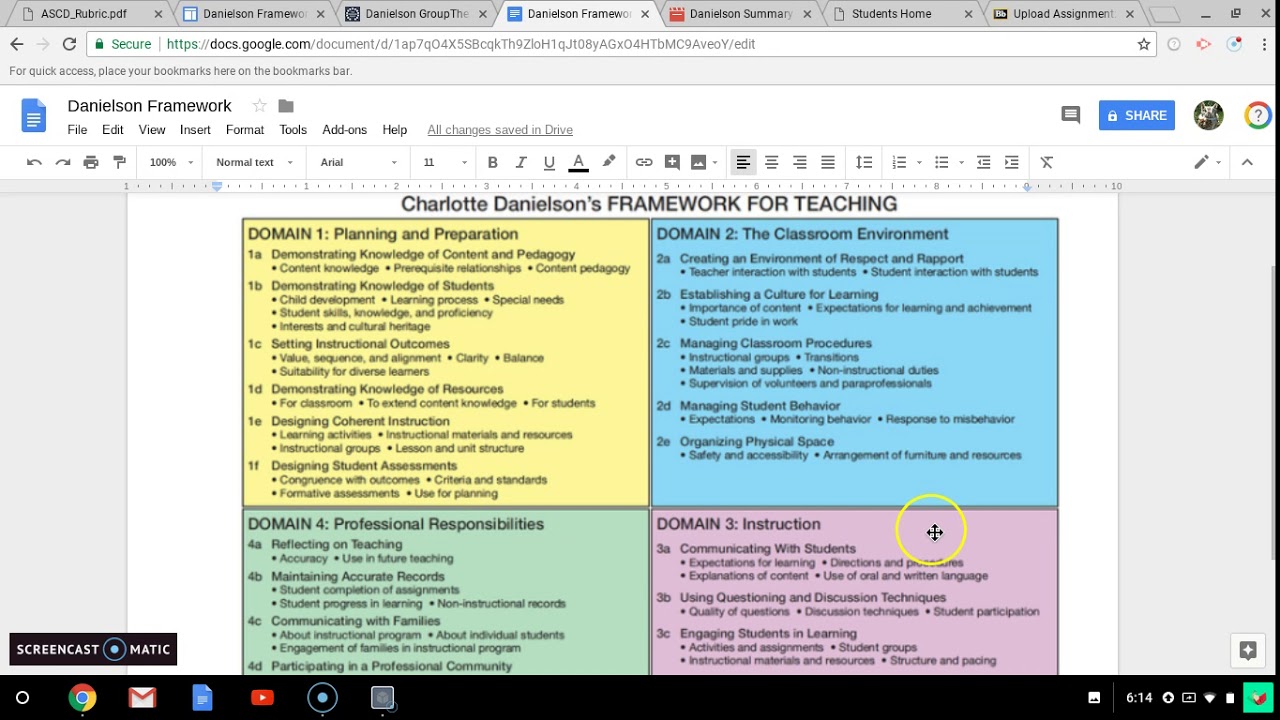The image size is (1280, 720).
Task: Print the document
Action: click(x=91, y=162)
